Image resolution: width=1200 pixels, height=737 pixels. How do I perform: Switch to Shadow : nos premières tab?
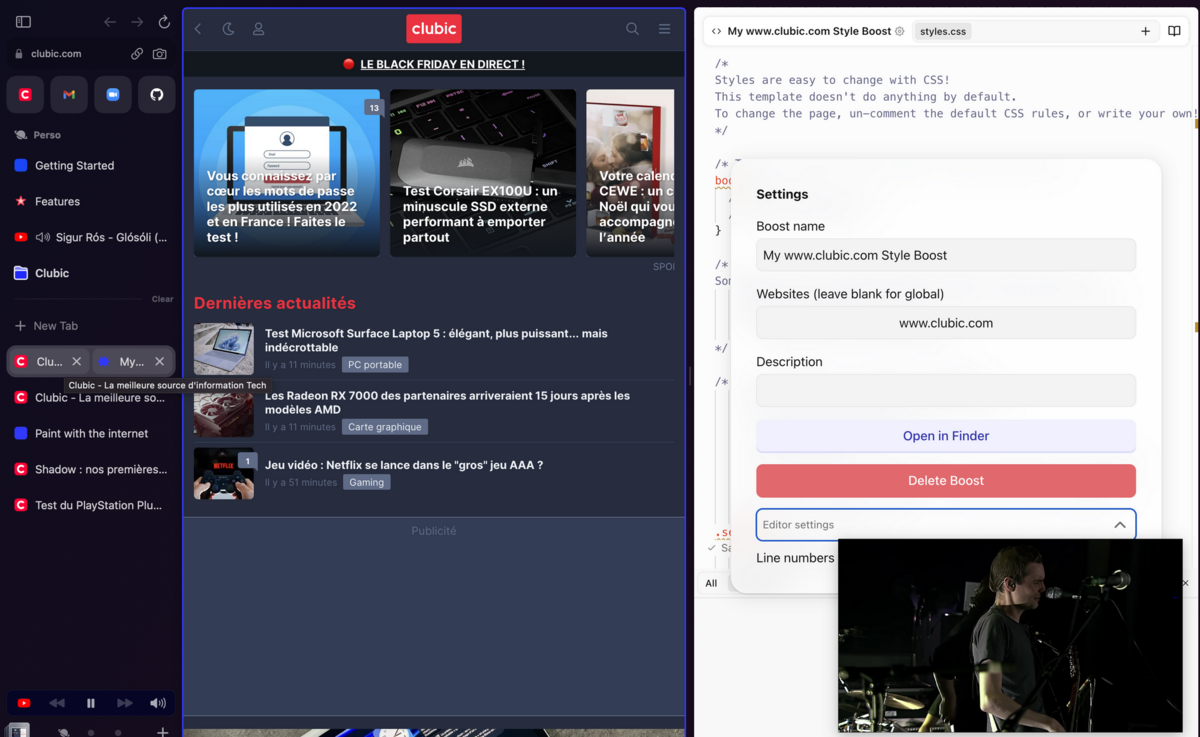[91, 470]
